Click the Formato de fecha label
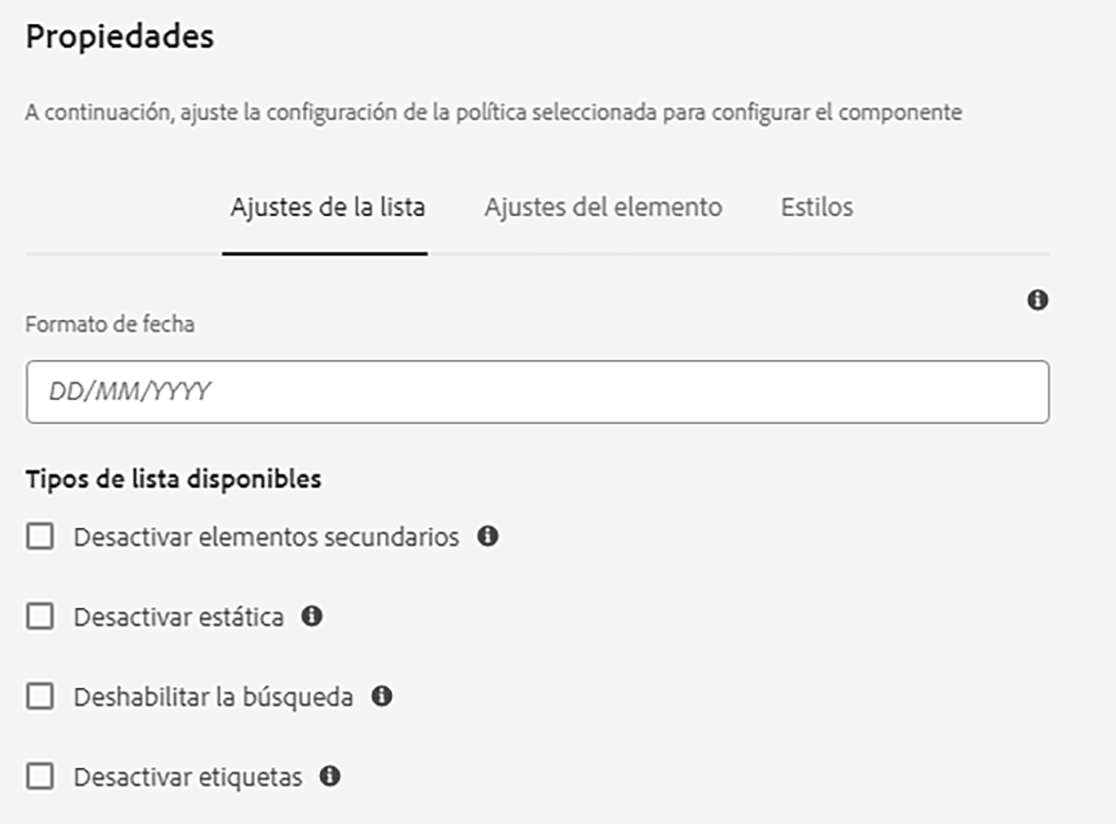 pos(110,324)
